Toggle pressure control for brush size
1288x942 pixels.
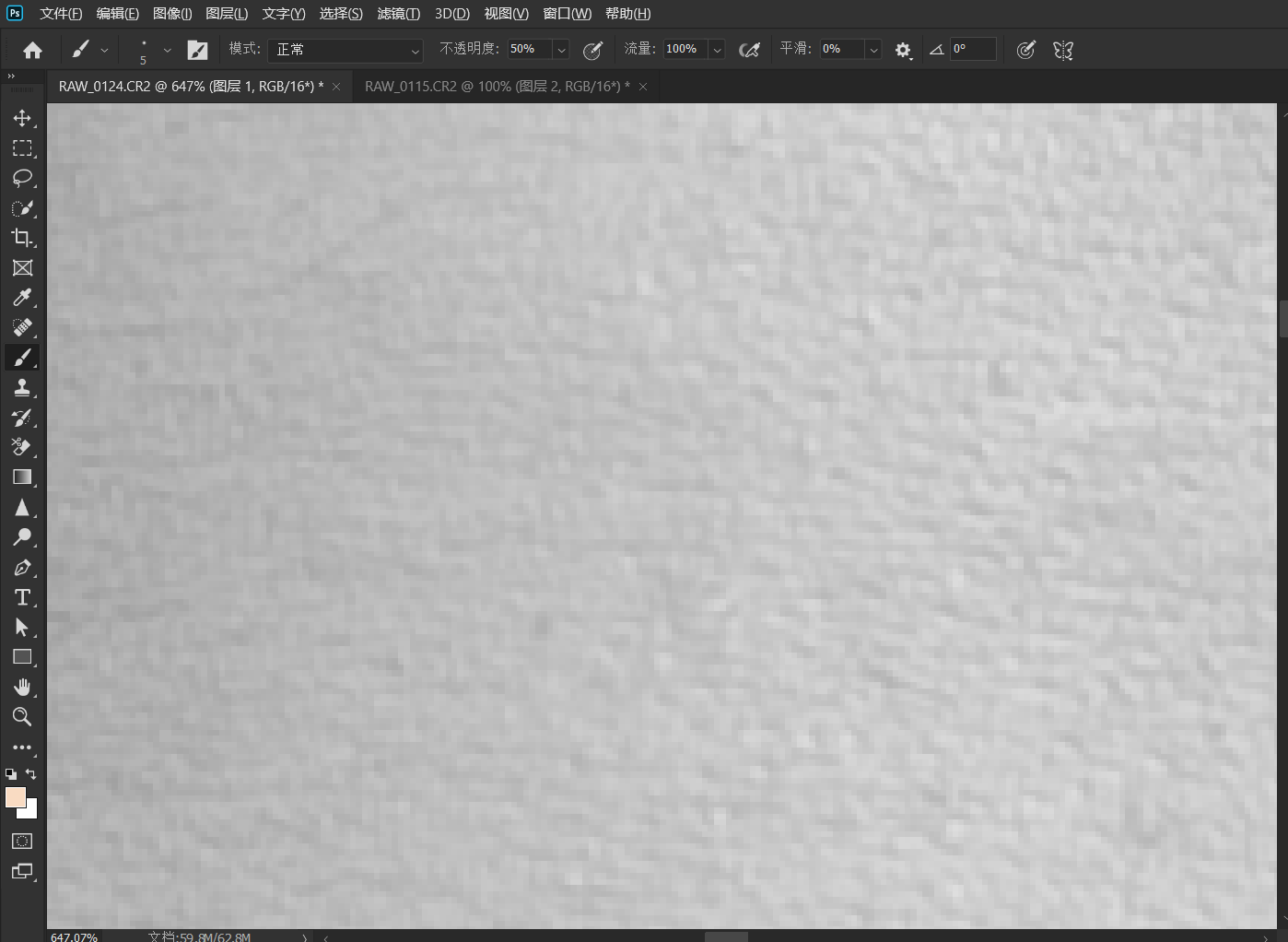point(1025,50)
